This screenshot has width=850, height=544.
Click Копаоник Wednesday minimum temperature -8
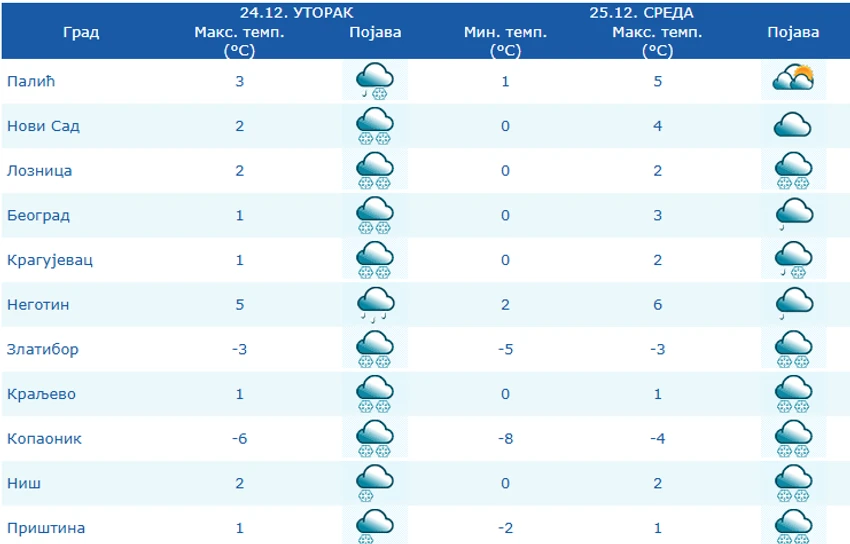click(505, 438)
